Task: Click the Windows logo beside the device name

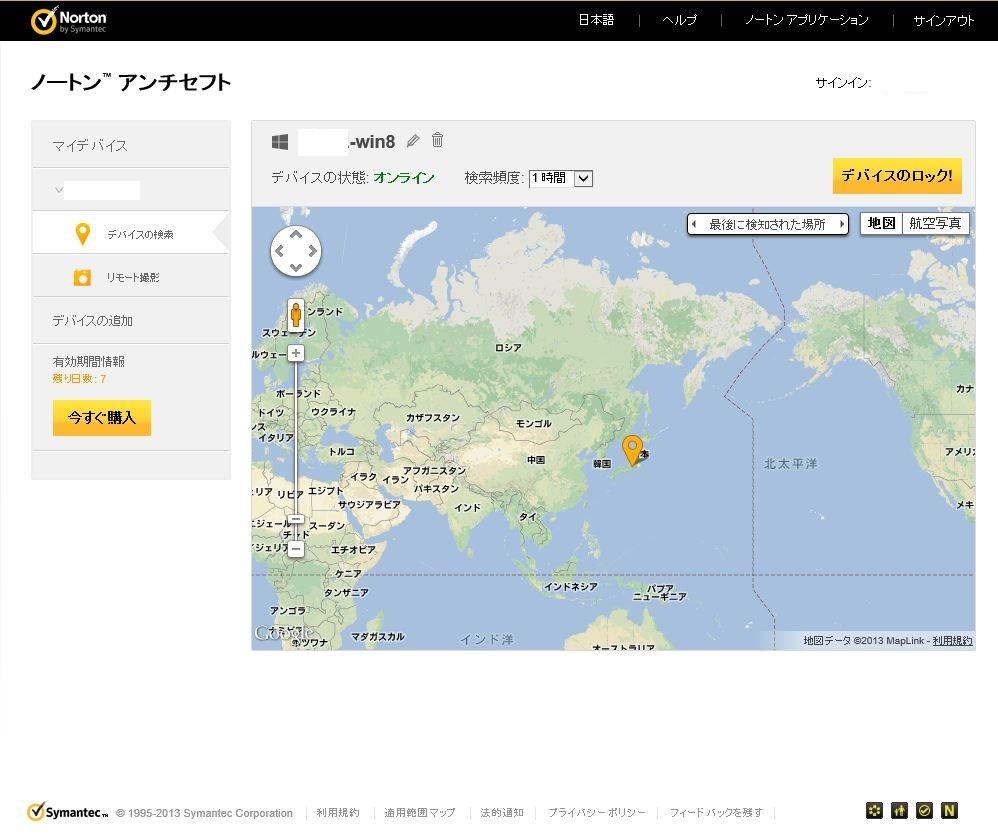Action: coord(280,141)
